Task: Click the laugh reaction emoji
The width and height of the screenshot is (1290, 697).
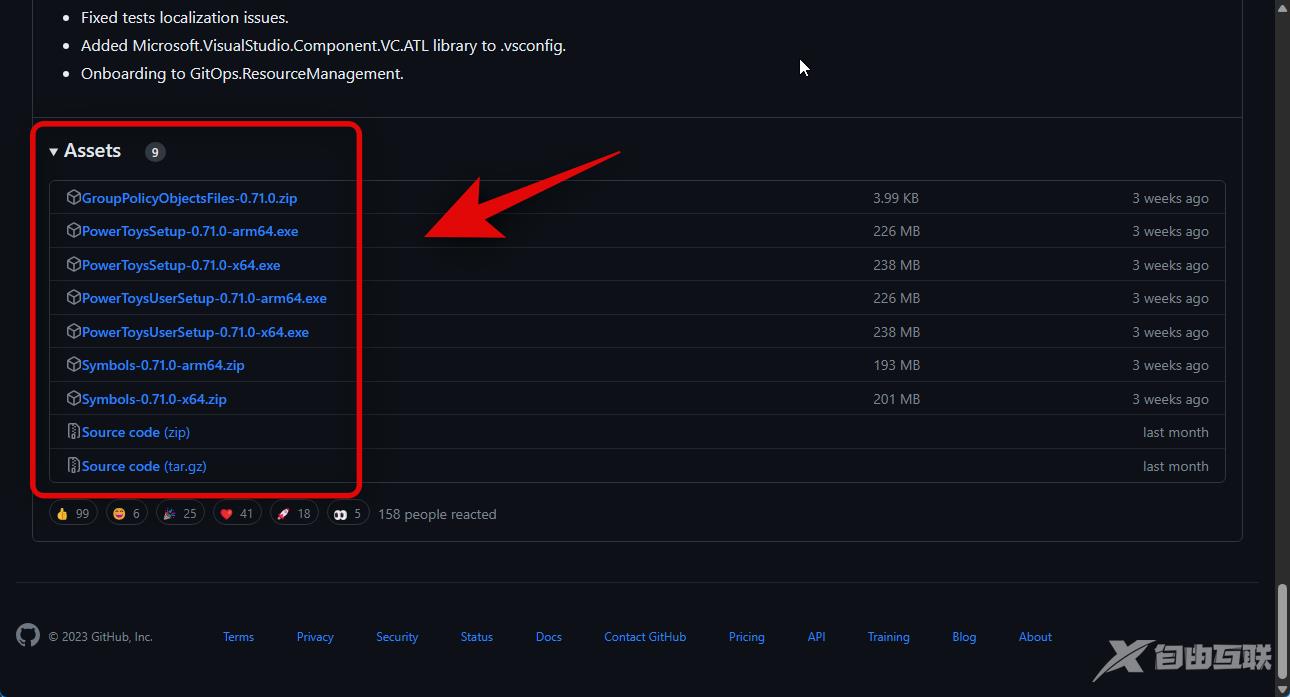Action: (120, 514)
